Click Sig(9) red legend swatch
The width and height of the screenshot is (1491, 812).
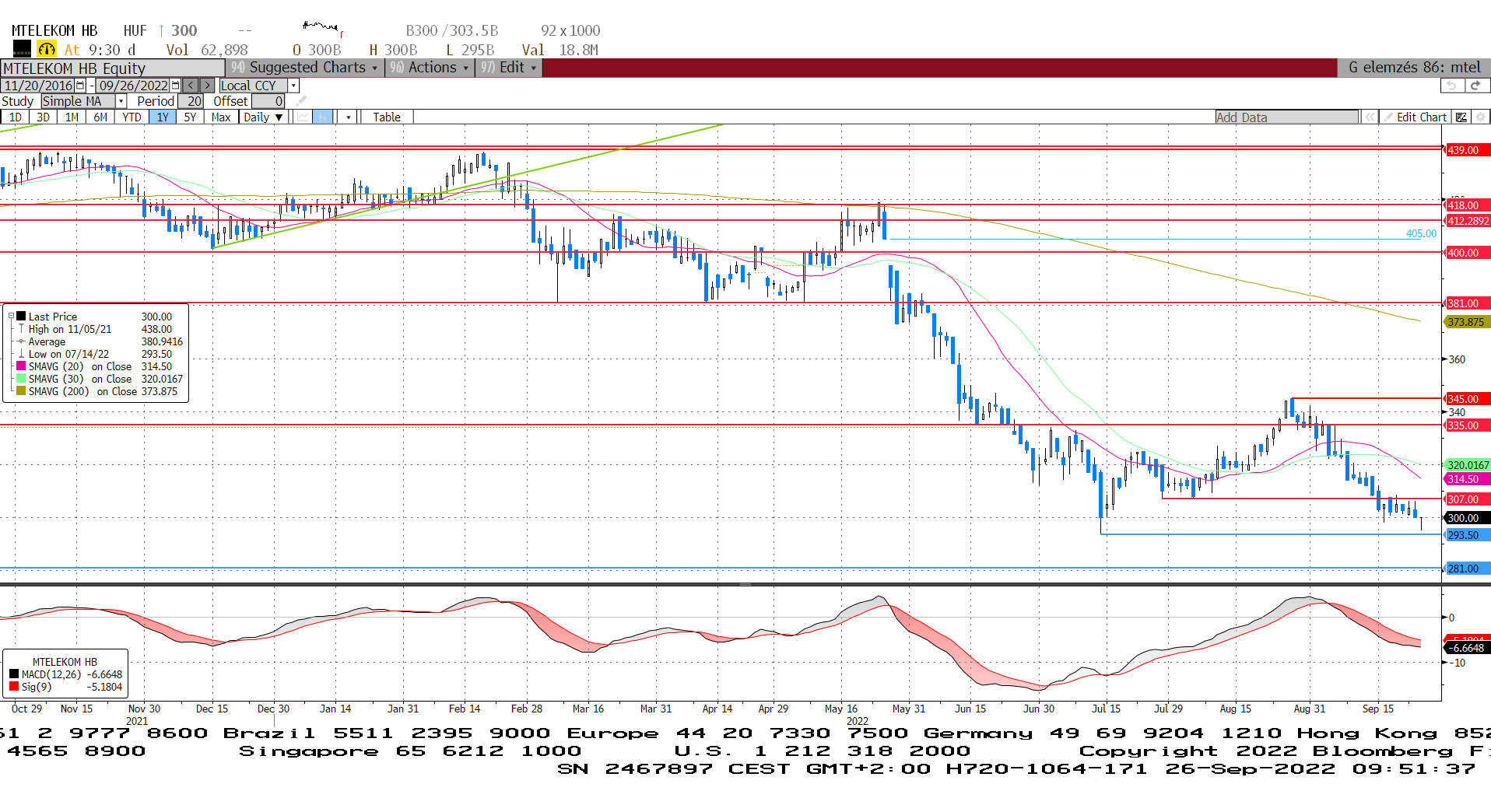coord(14,687)
